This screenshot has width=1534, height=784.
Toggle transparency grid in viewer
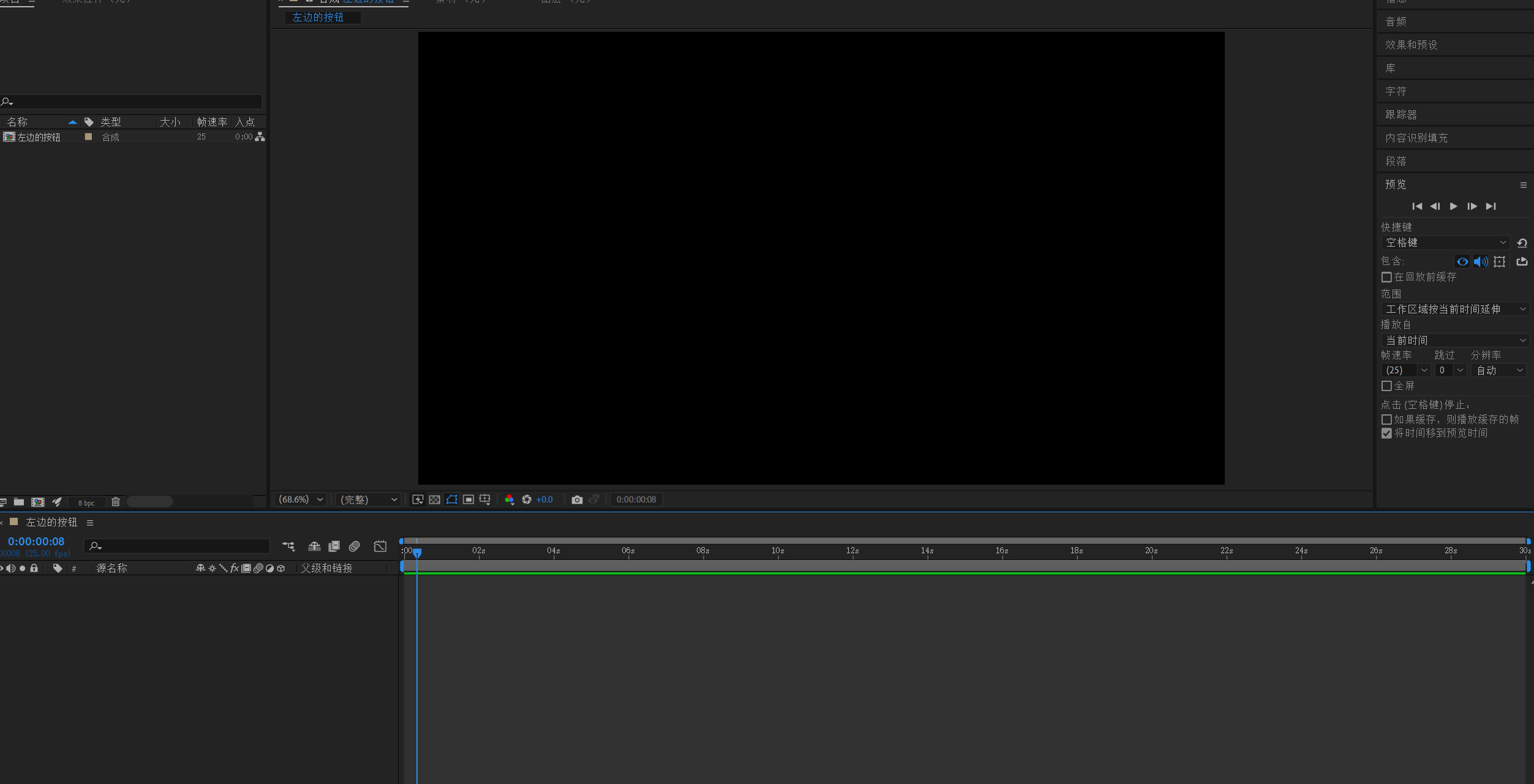(434, 499)
